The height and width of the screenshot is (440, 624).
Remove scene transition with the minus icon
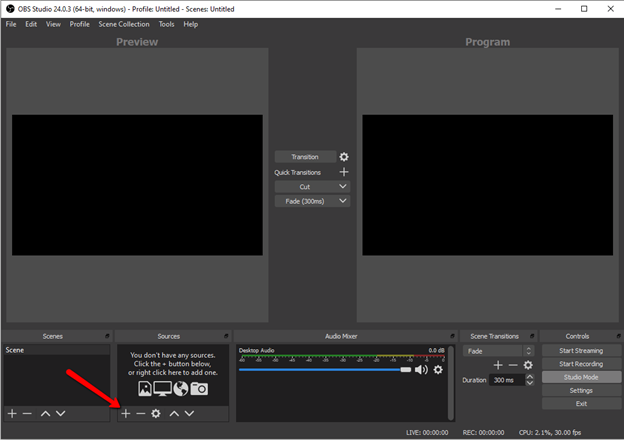pyautogui.click(x=513, y=365)
